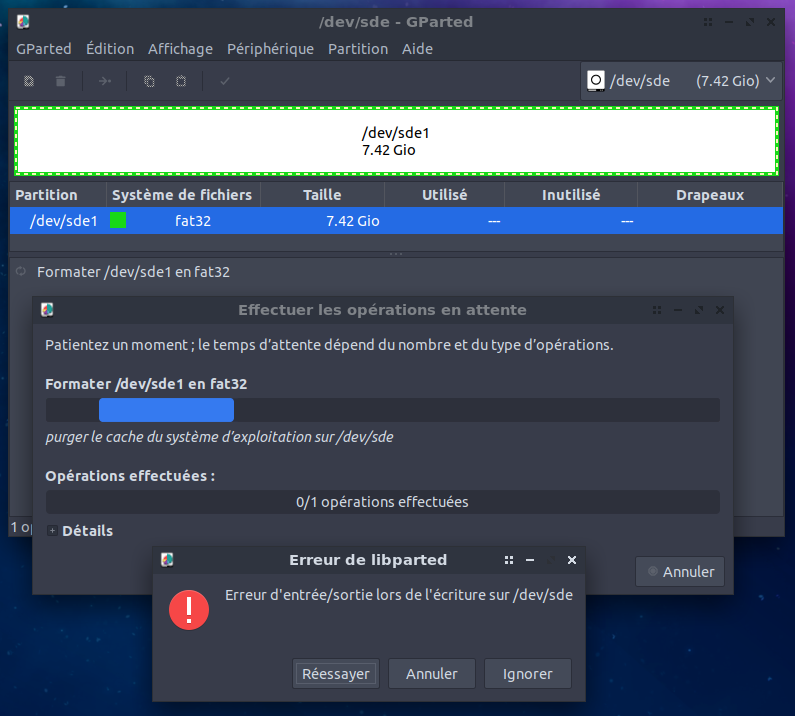This screenshot has height=716, width=795.
Task: Select the /dev/sde1 graphical partition block
Action: (x=396, y=141)
